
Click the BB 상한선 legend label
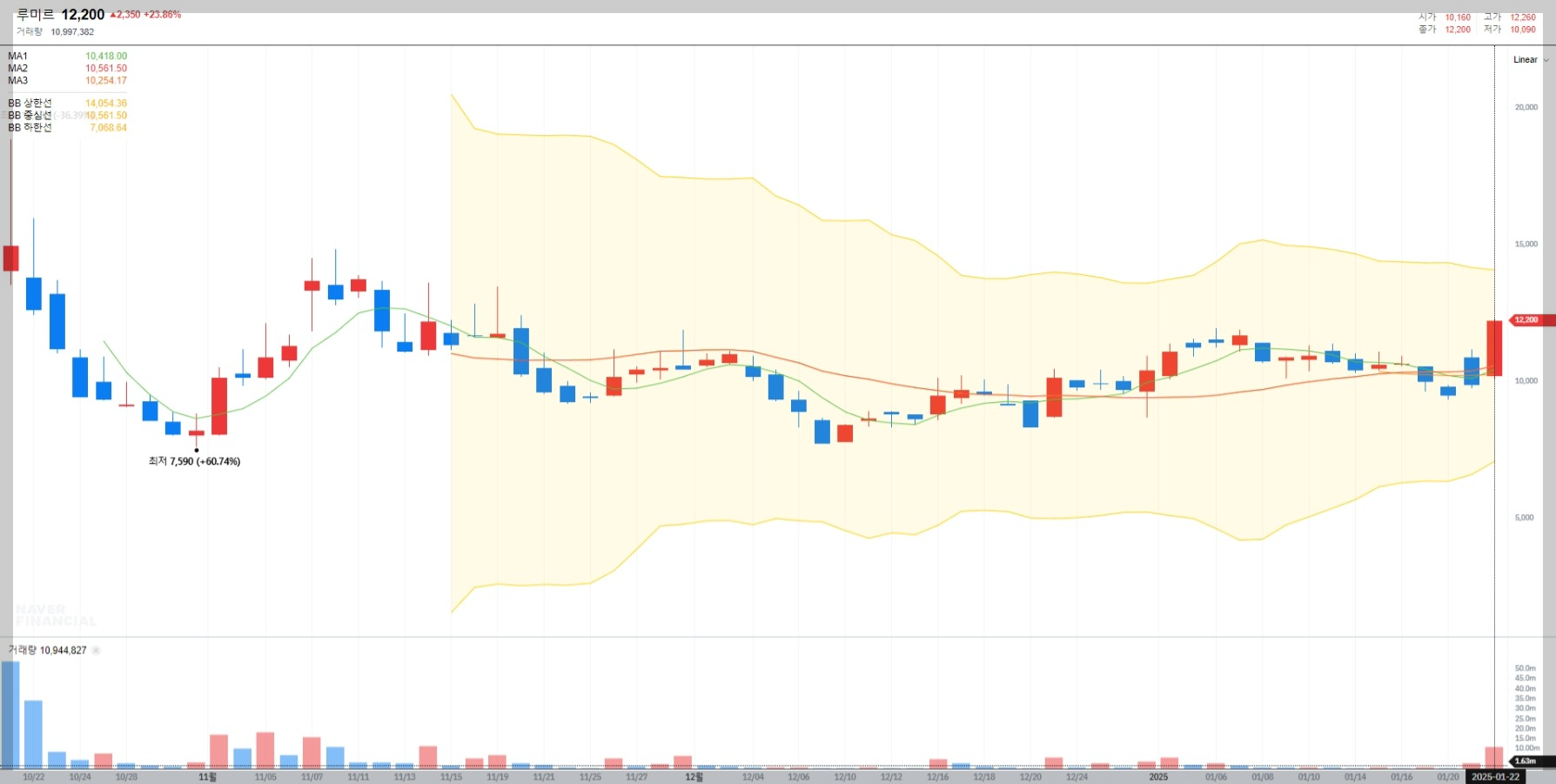[x=30, y=103]
